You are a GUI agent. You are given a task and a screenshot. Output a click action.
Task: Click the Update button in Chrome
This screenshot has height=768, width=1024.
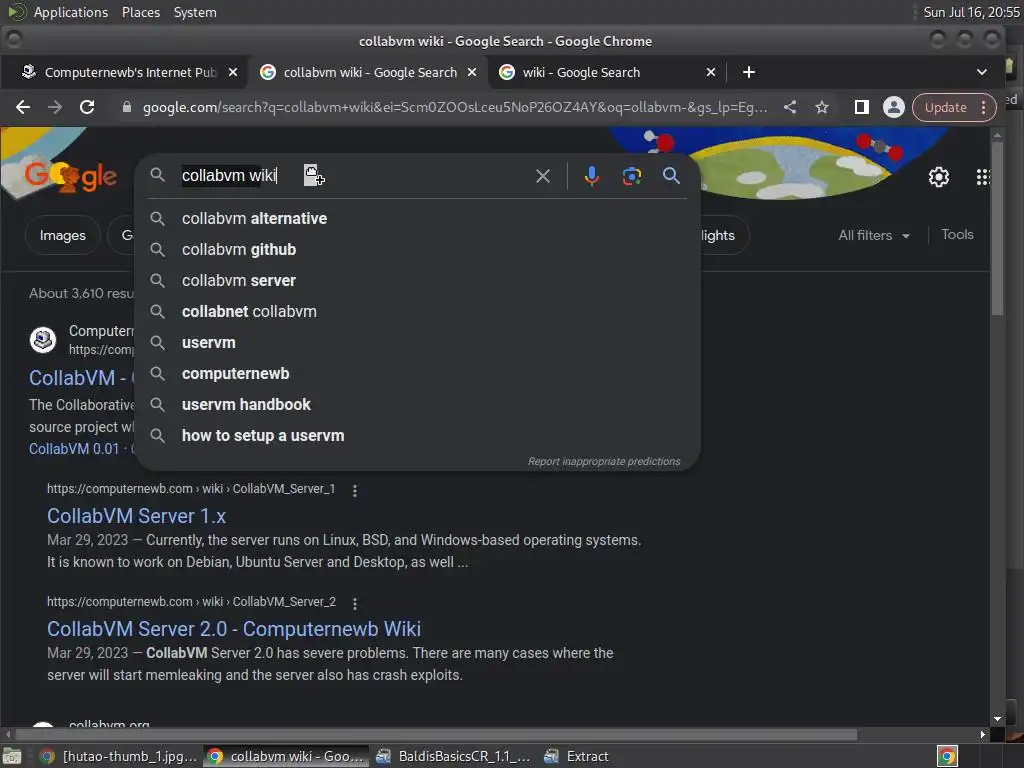tap(946, 107)
